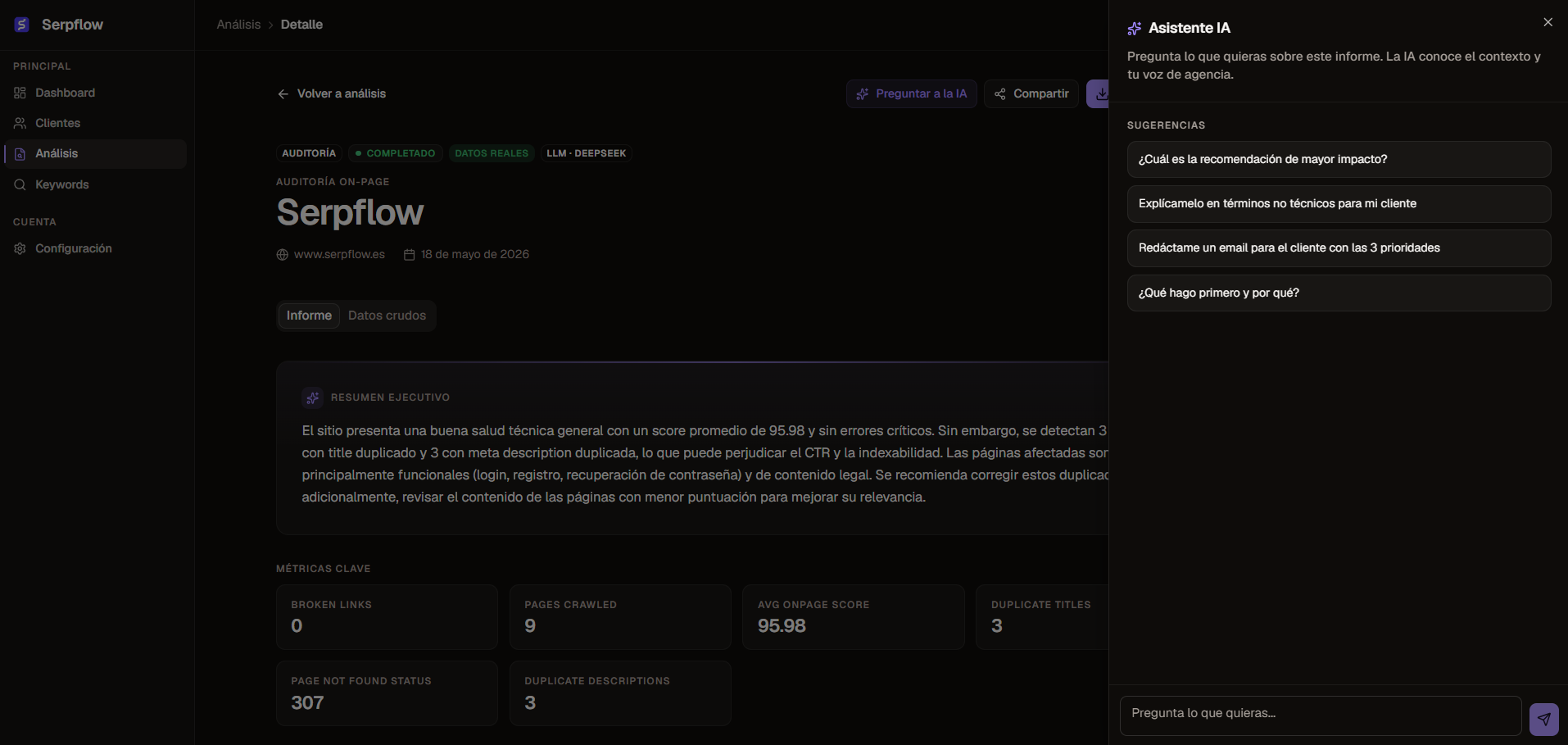Click the Clientes people icon

(20, 123)
